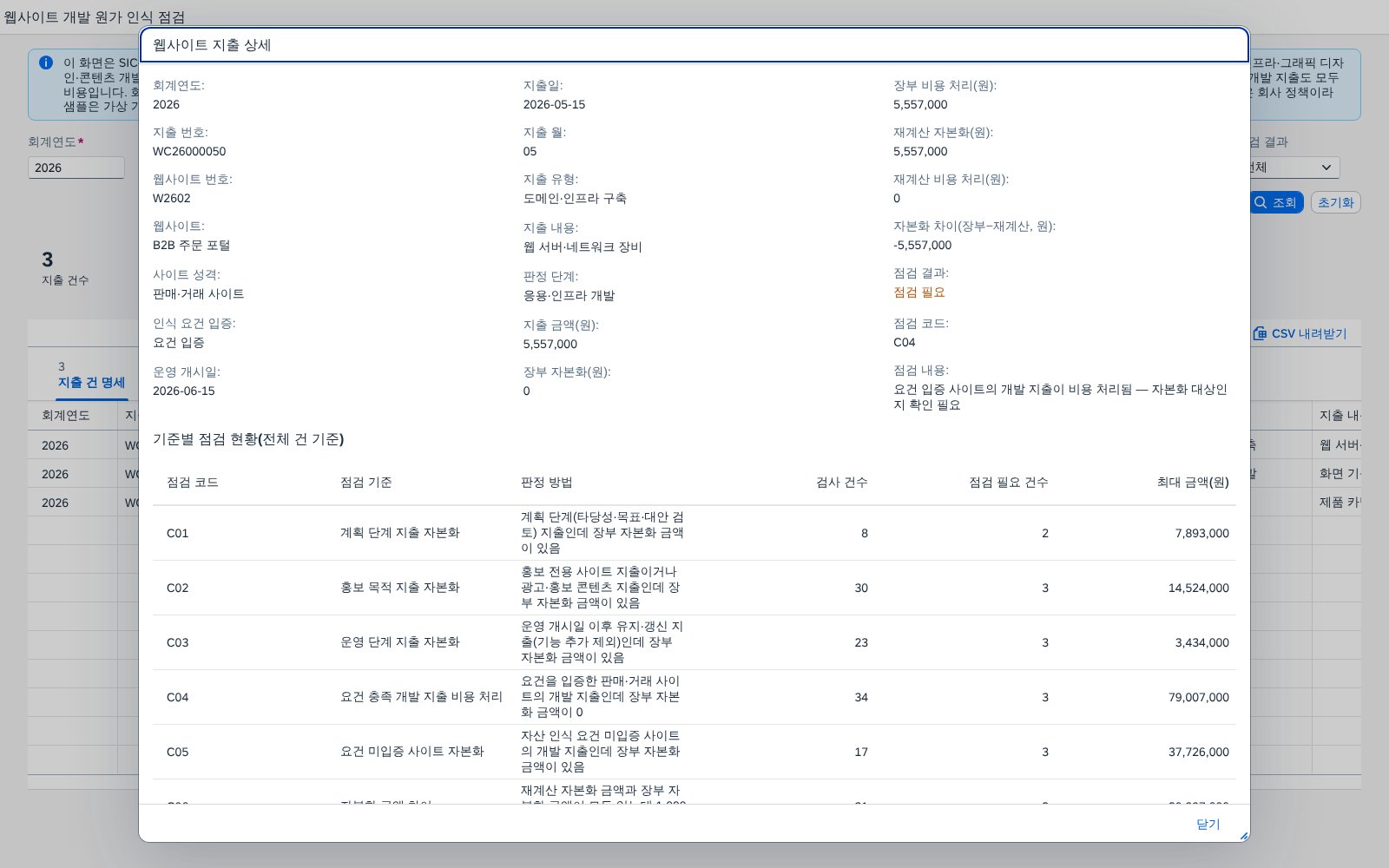Select the C05 row code cell
This screenshot has width=1389, height=868.
(178, 752)
